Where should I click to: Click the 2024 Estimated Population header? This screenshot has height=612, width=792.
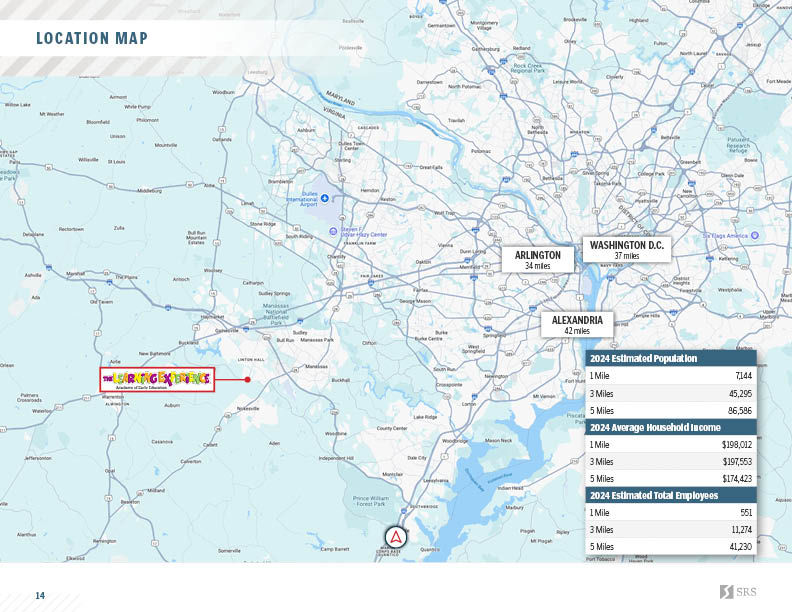click(x=671, y=359)
